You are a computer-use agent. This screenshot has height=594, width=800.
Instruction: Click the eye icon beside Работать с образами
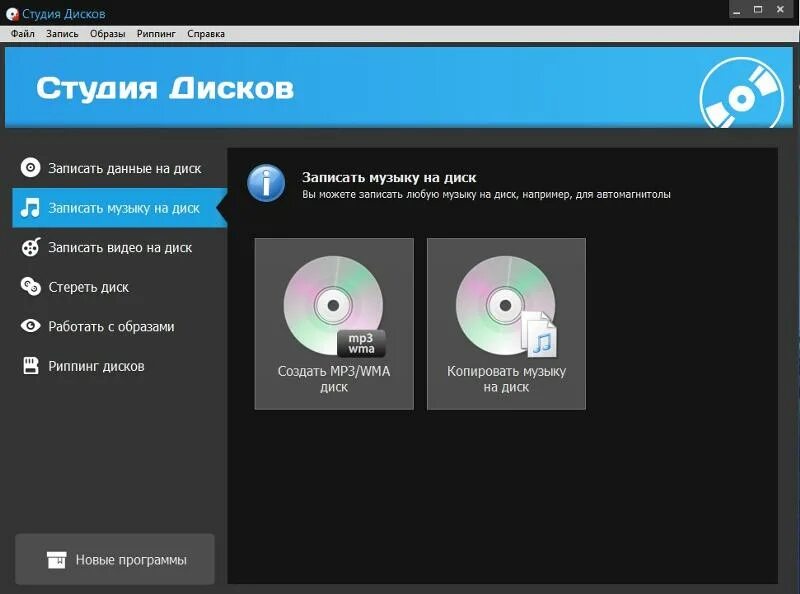tap(31, 326)
